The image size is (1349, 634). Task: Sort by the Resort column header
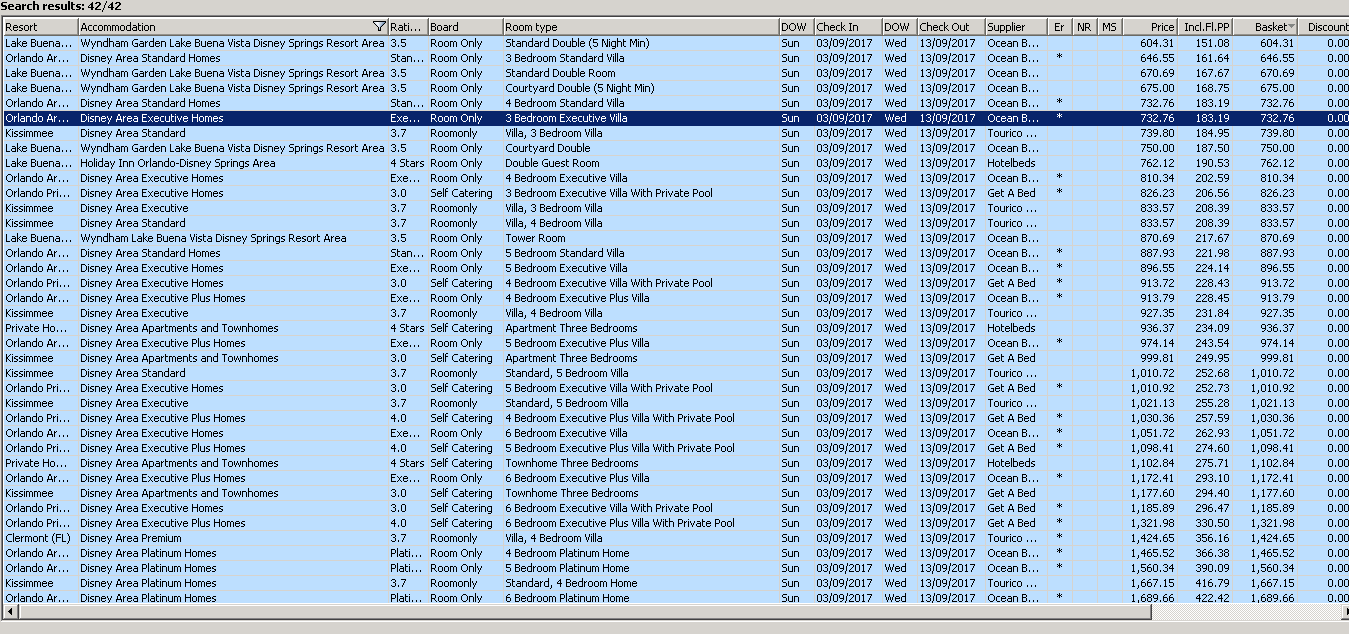click(x=40, y=27)
